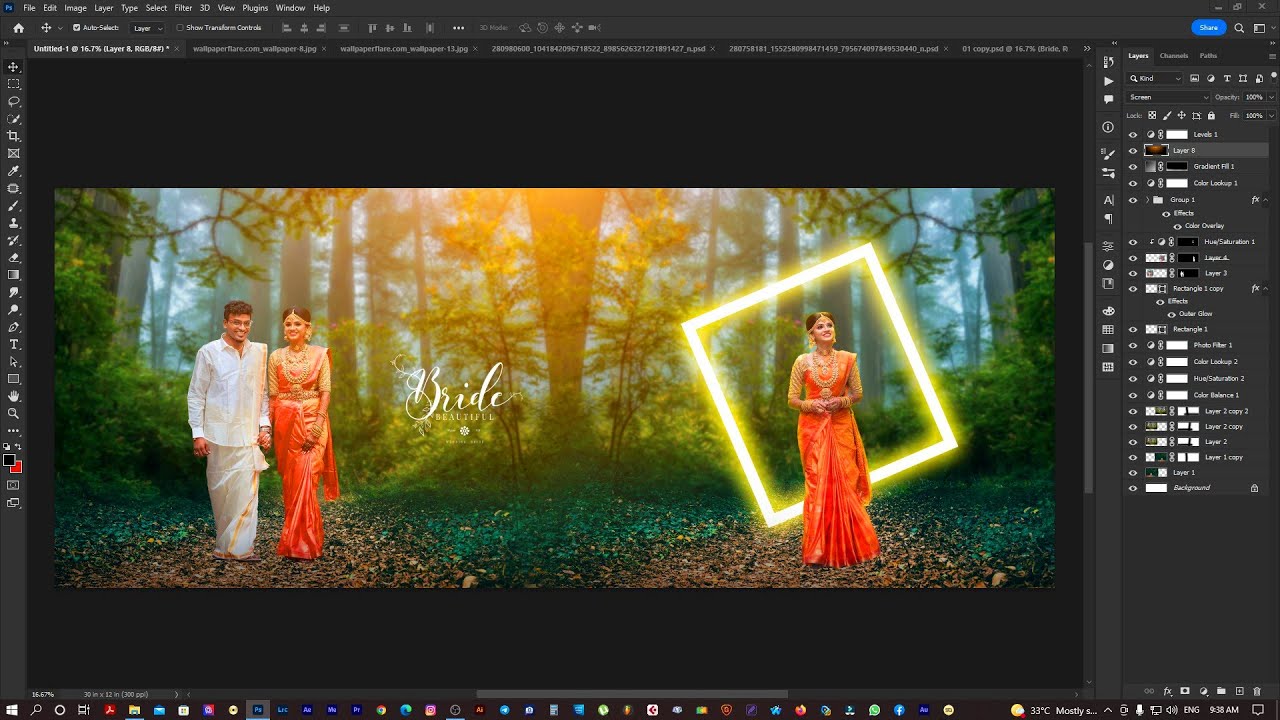The image size is (1280, 720).
Task: Switch to the Paths tab
Action: coord(1208,56)
